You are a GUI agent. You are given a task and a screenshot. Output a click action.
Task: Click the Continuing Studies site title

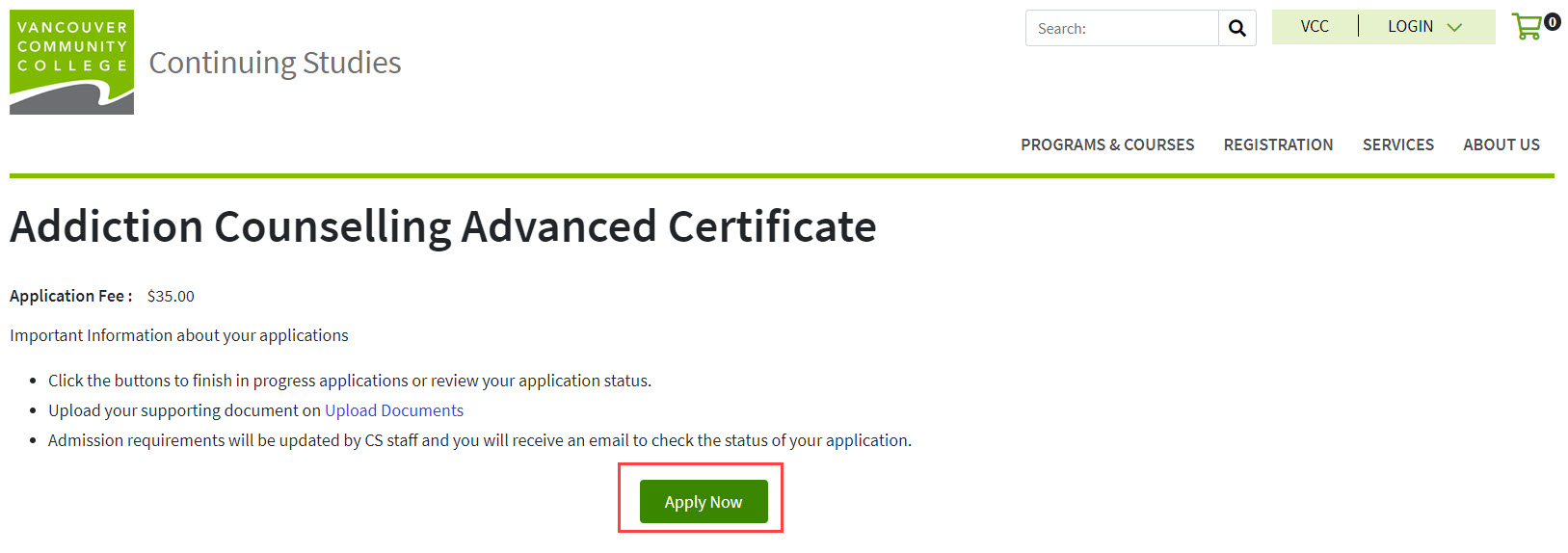point(275,63)
